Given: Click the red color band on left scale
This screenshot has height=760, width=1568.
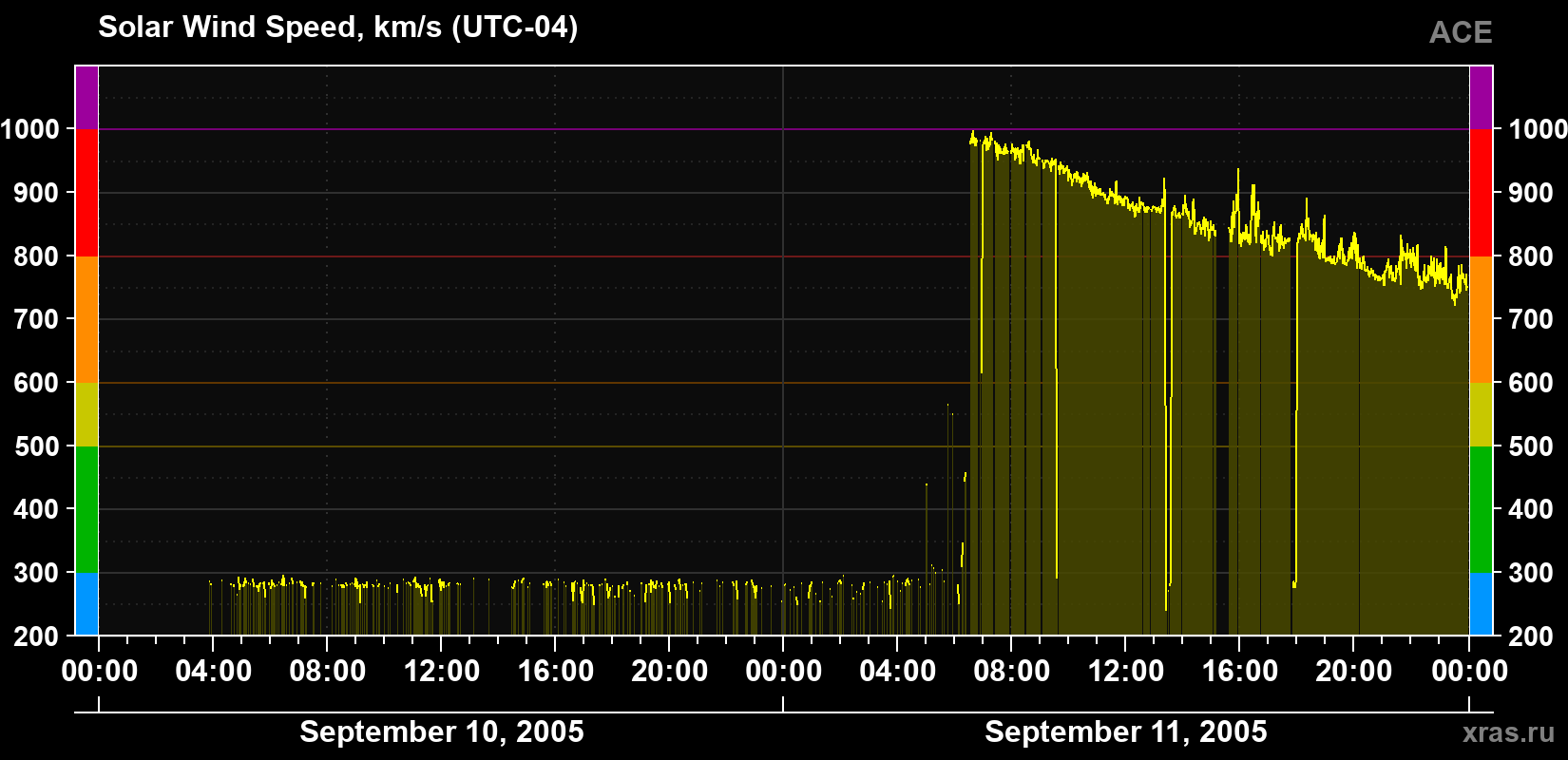Looking at the screenshot, I should (86, 193).
